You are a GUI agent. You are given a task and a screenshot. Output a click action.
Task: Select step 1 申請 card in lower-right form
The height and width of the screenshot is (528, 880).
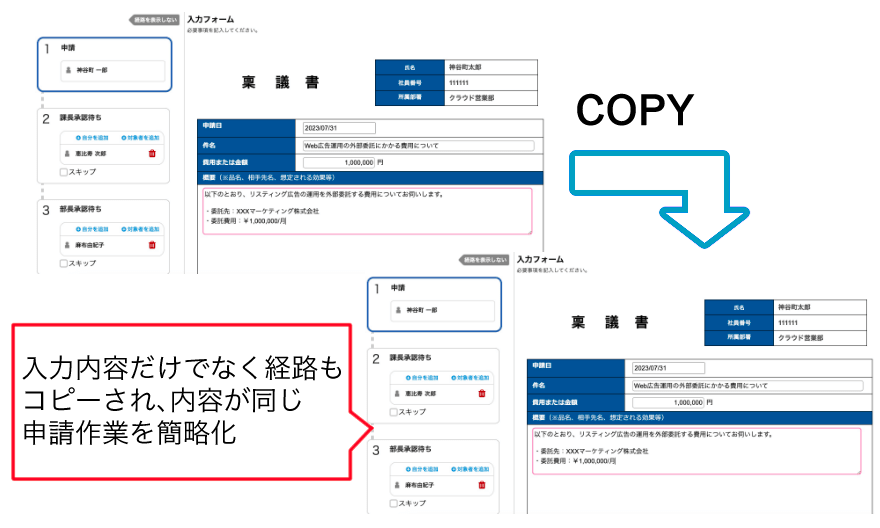click(434, 304)
